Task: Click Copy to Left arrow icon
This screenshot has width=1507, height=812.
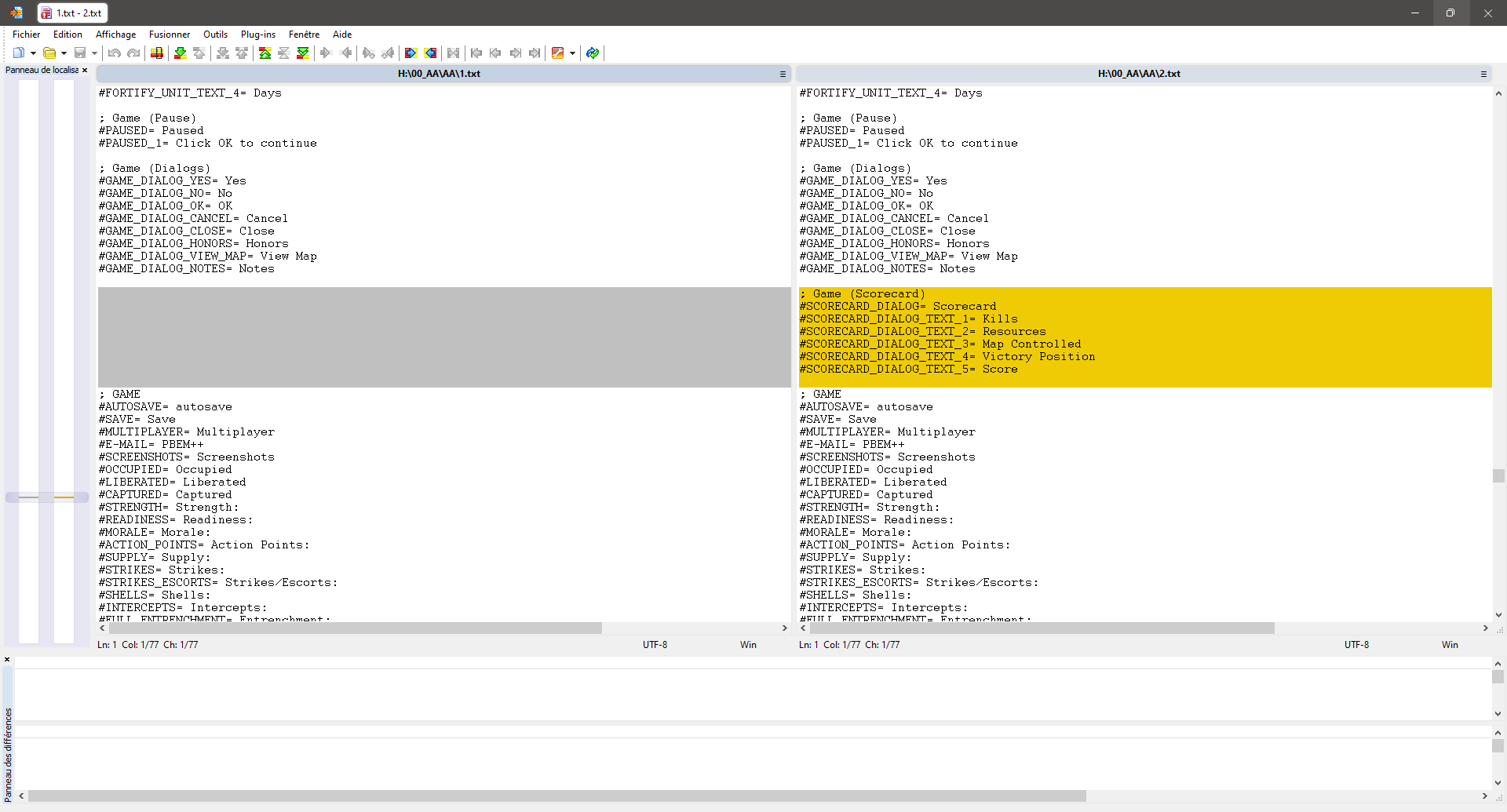Action: tap(345, 53)
